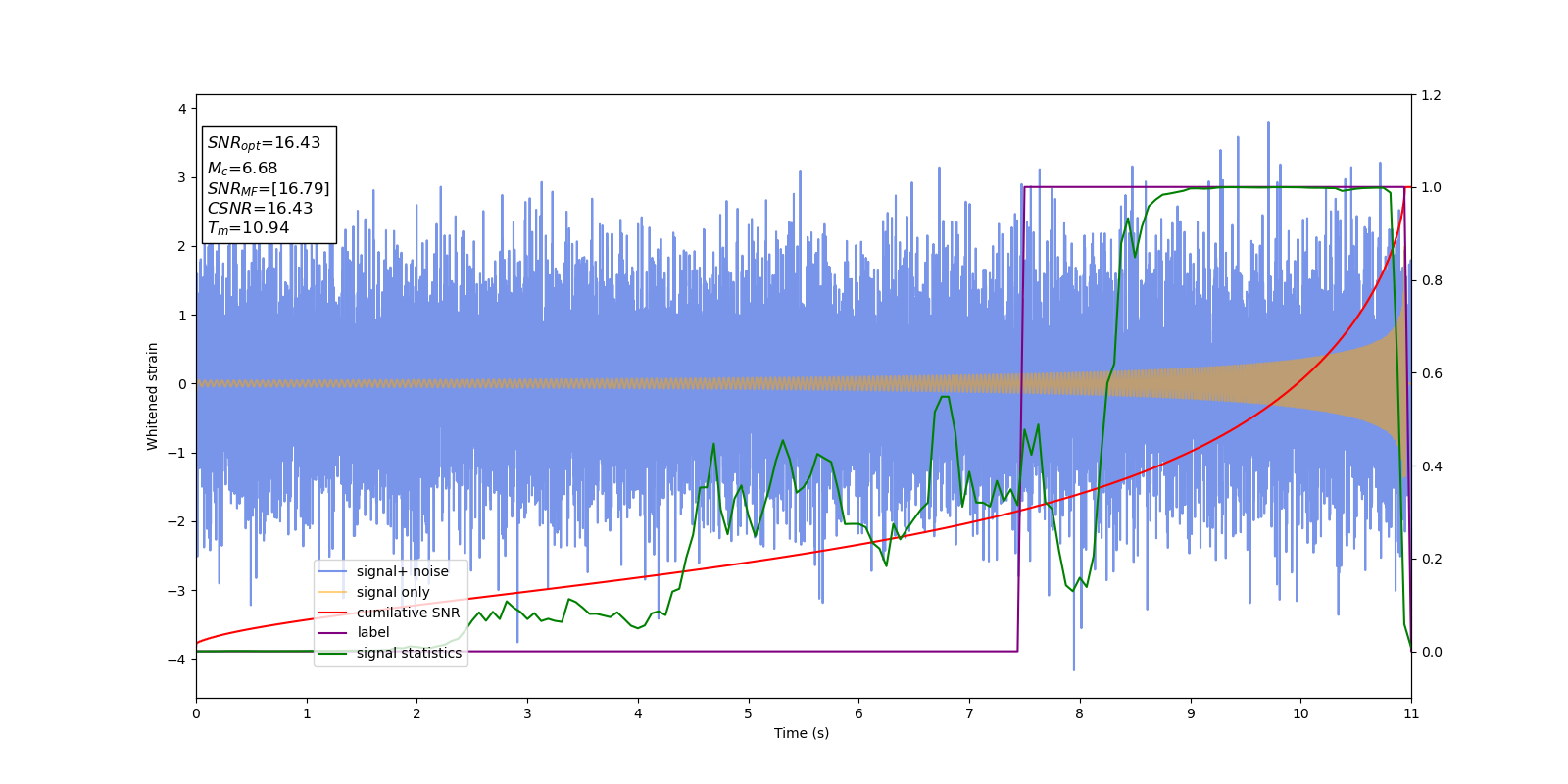Click the SNR_opt=16.43 annotation text

[264, 143]
